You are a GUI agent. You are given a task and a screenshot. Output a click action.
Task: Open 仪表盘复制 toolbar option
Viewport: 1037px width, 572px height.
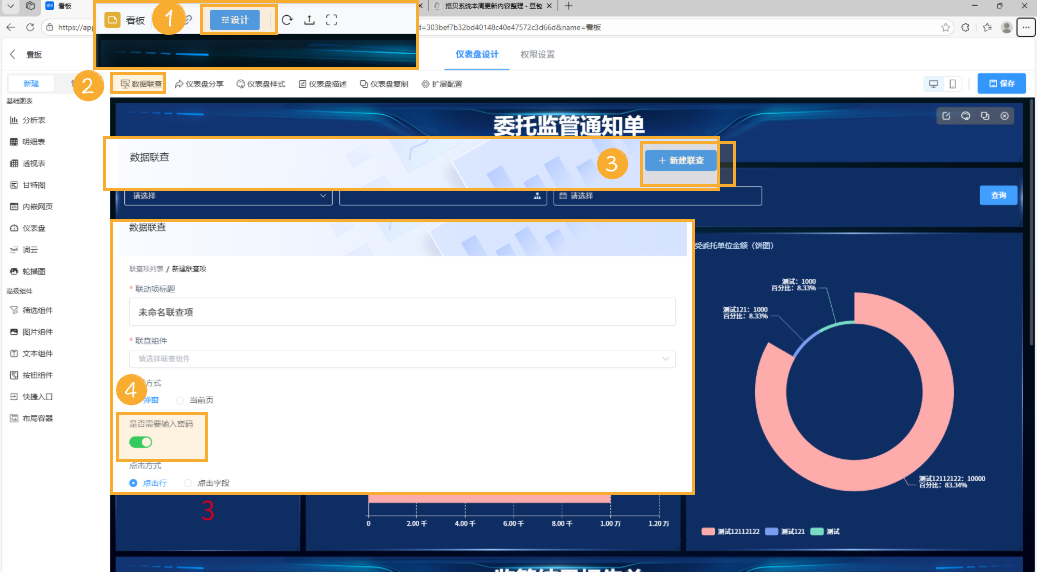[384, 84]
